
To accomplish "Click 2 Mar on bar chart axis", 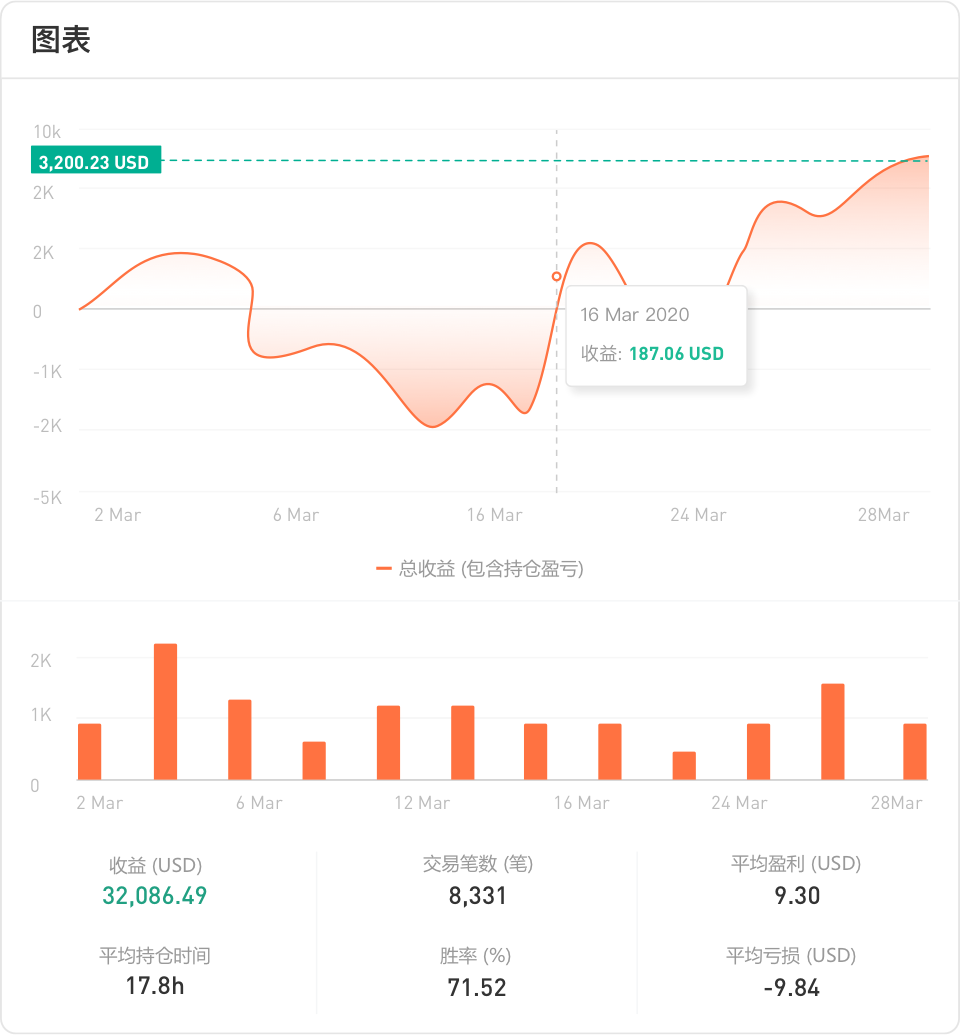I will [99, 803].
